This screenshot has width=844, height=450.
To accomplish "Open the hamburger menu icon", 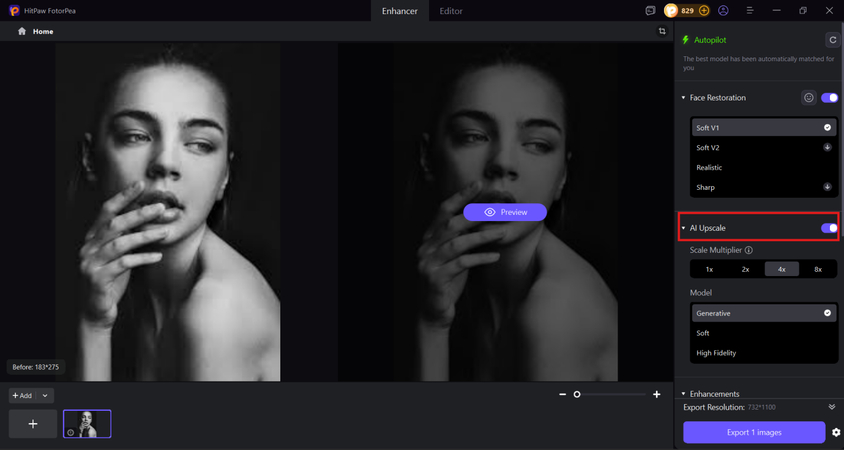I will coord(750,11).
